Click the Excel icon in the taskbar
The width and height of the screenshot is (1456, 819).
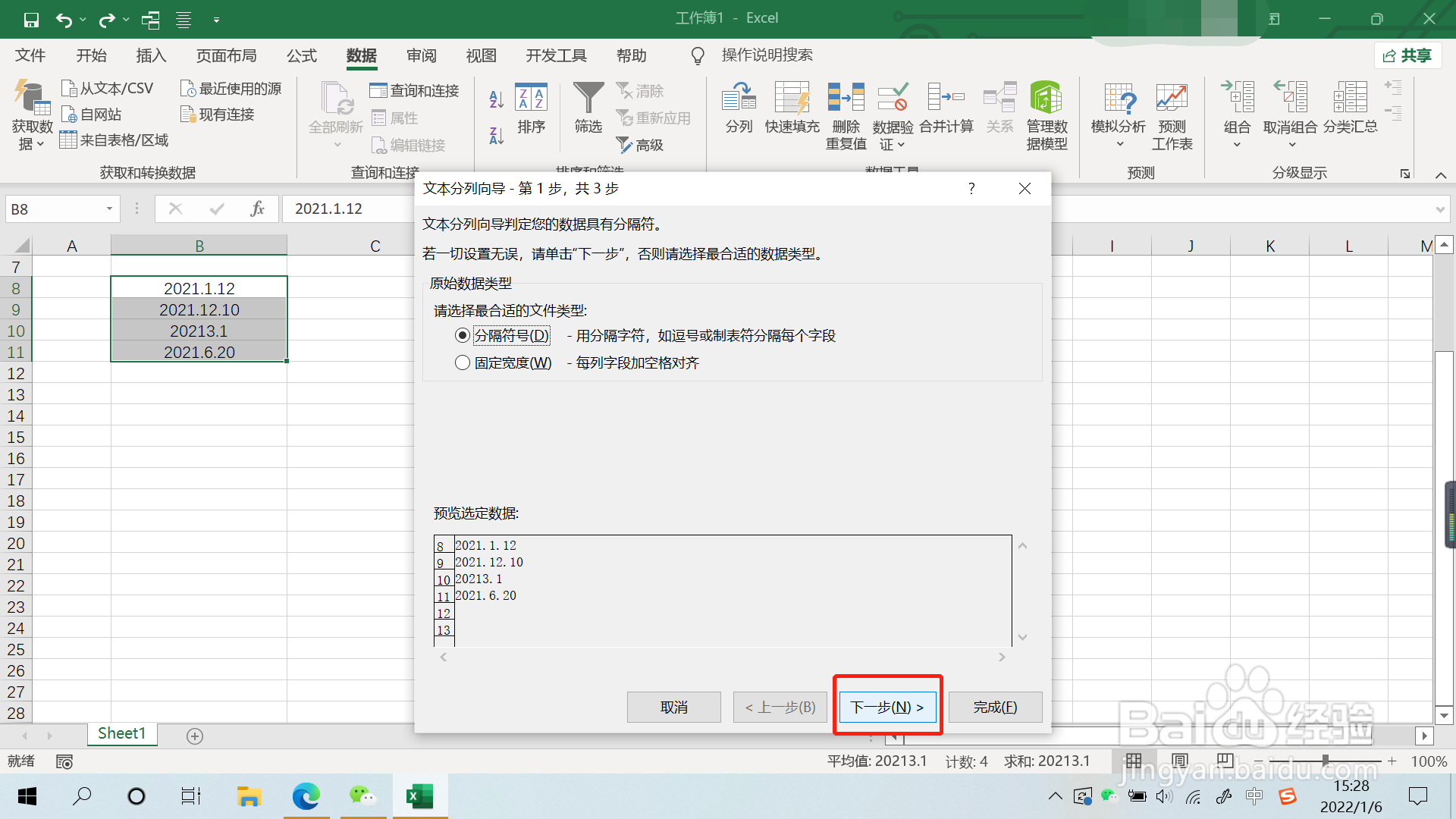[x=419, y=796]
